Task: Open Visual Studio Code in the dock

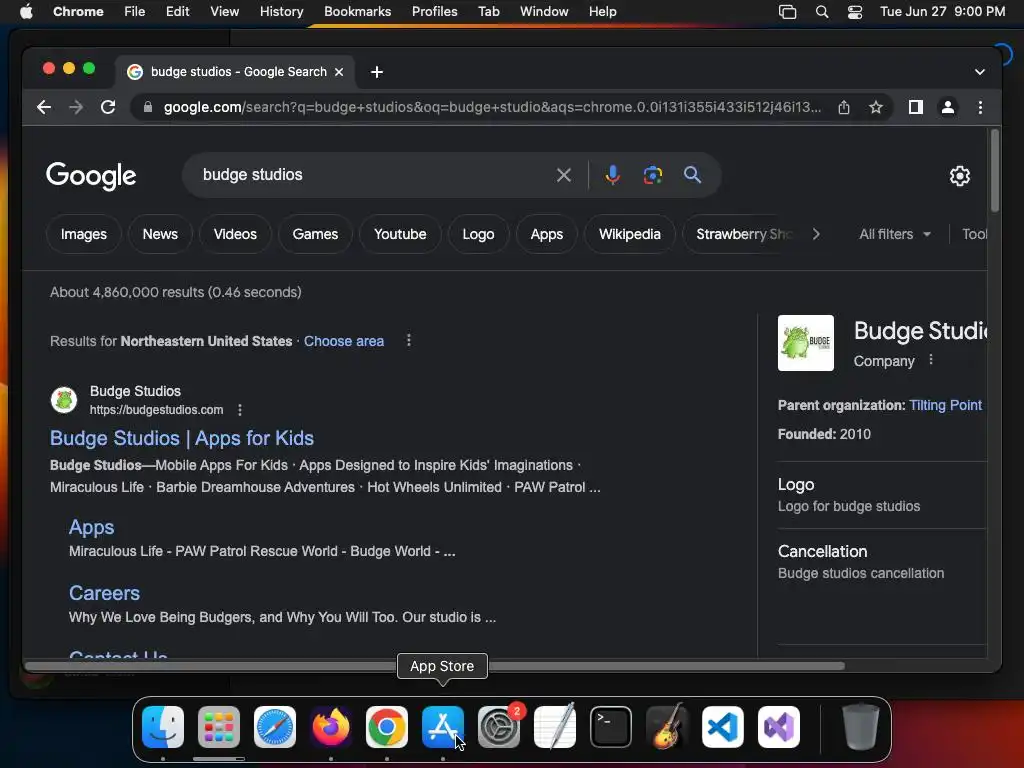Action: [723, 727]
